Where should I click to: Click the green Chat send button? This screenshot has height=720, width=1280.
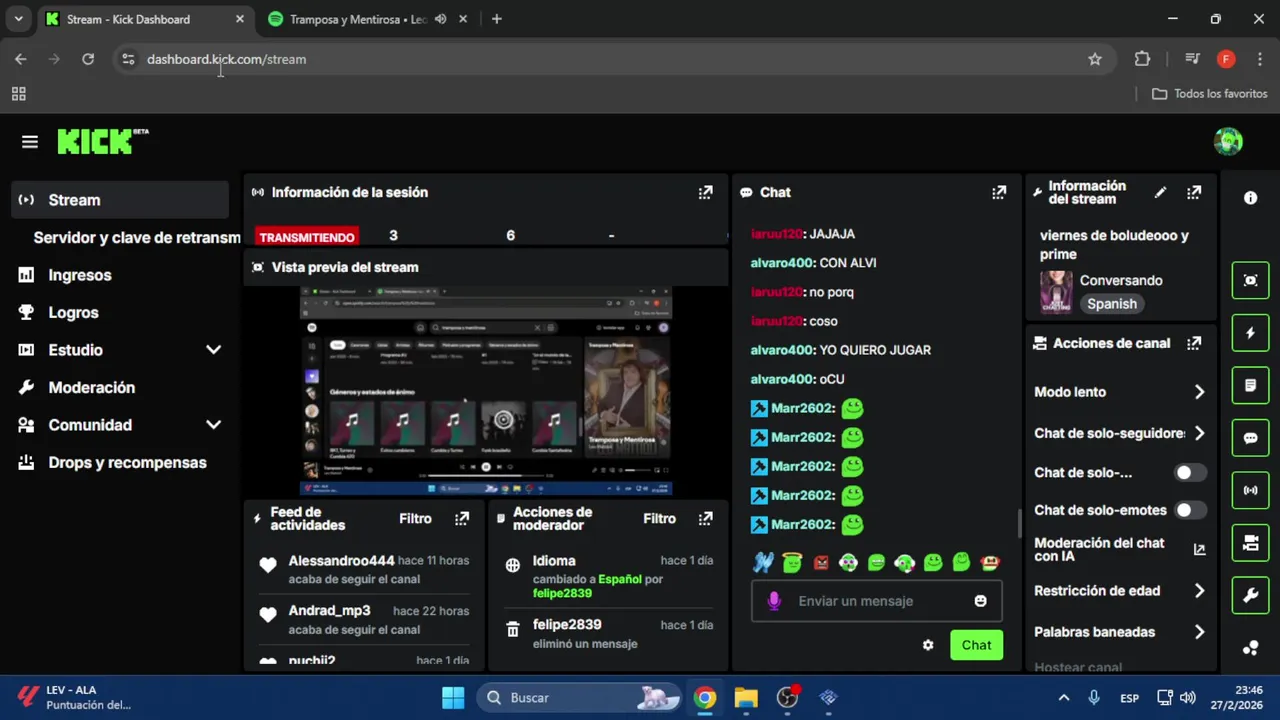click(976, 645)
